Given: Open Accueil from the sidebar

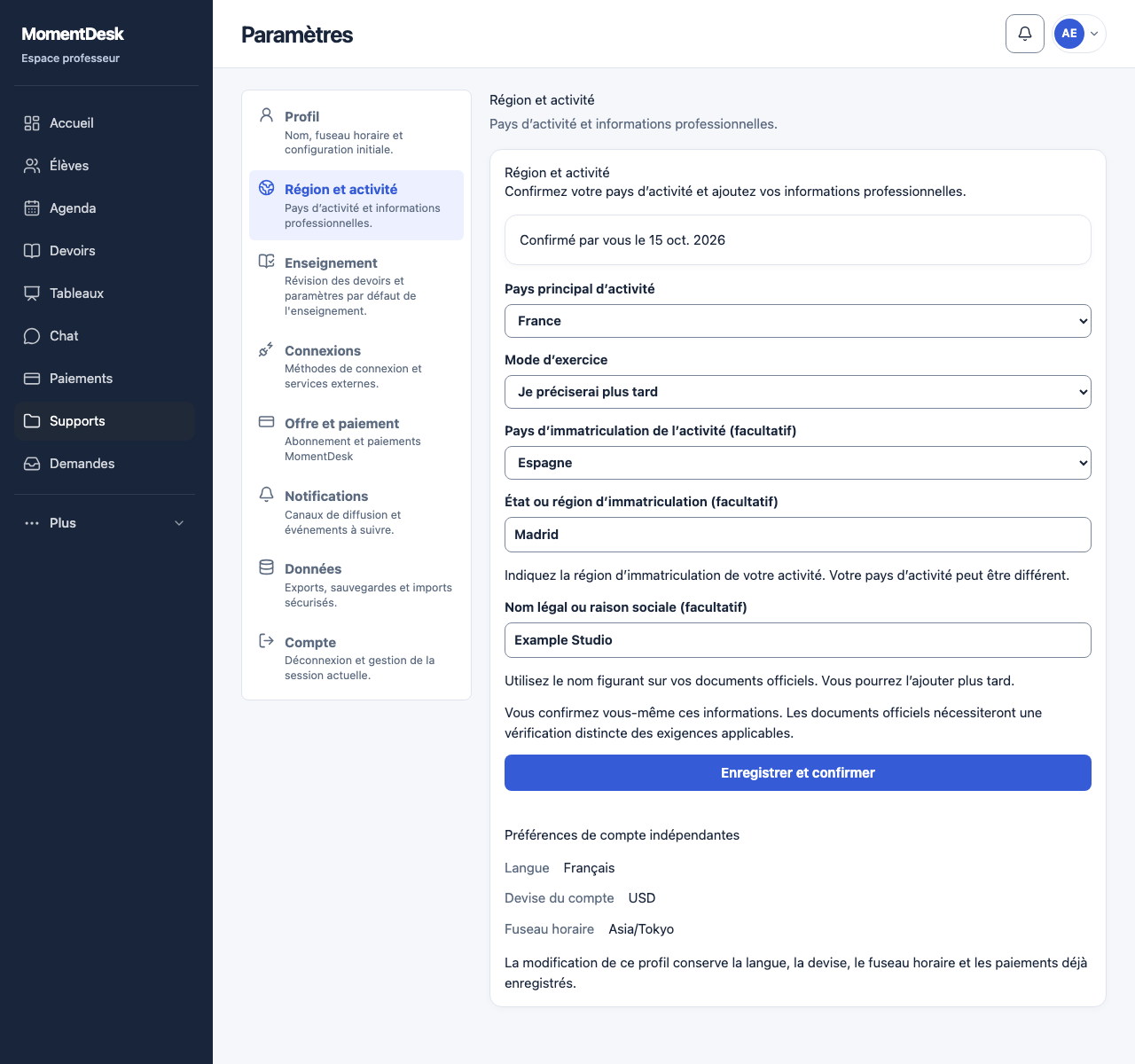Looking at the screenshot, I should pos(105,123).
